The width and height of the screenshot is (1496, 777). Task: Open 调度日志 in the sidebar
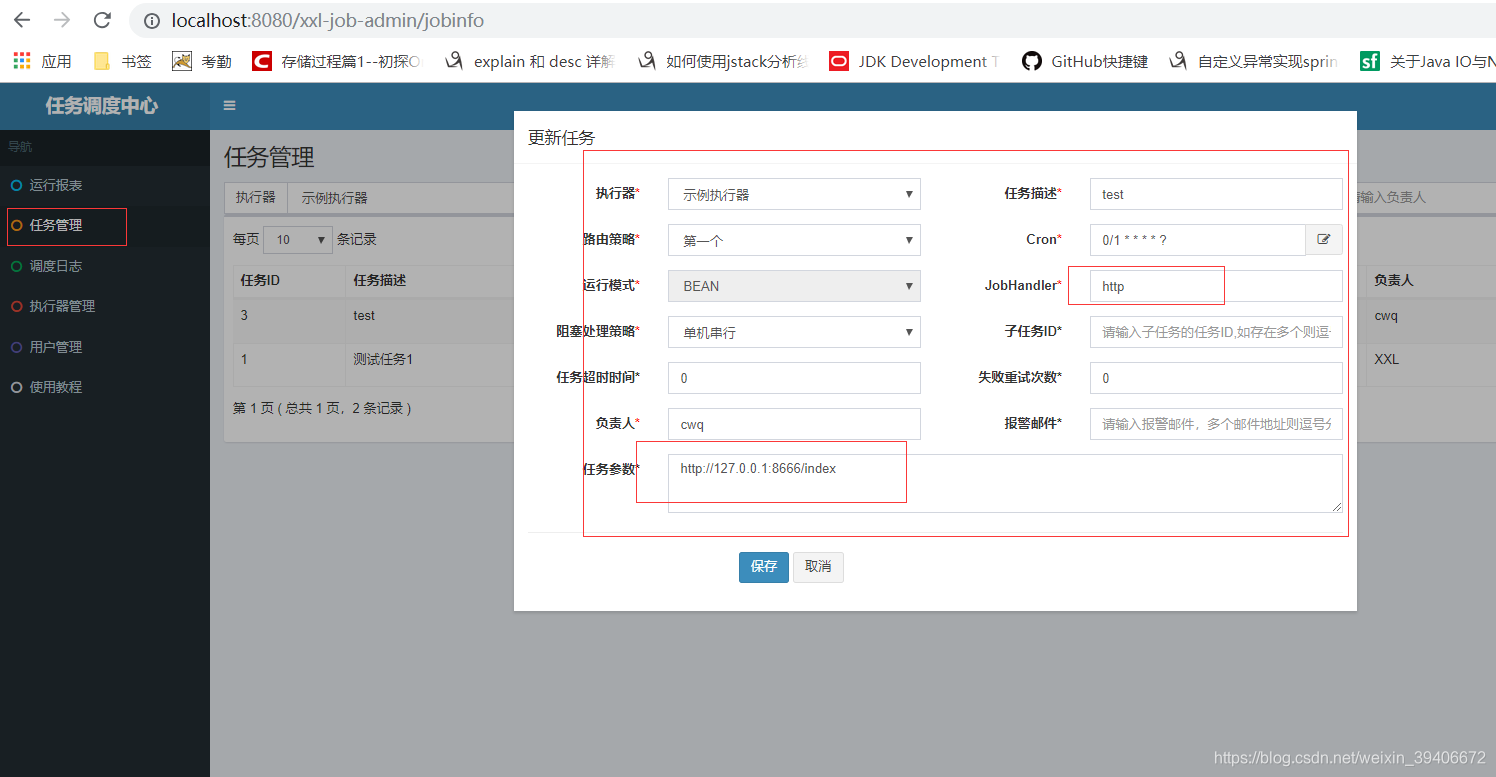[x=105, y=266]
